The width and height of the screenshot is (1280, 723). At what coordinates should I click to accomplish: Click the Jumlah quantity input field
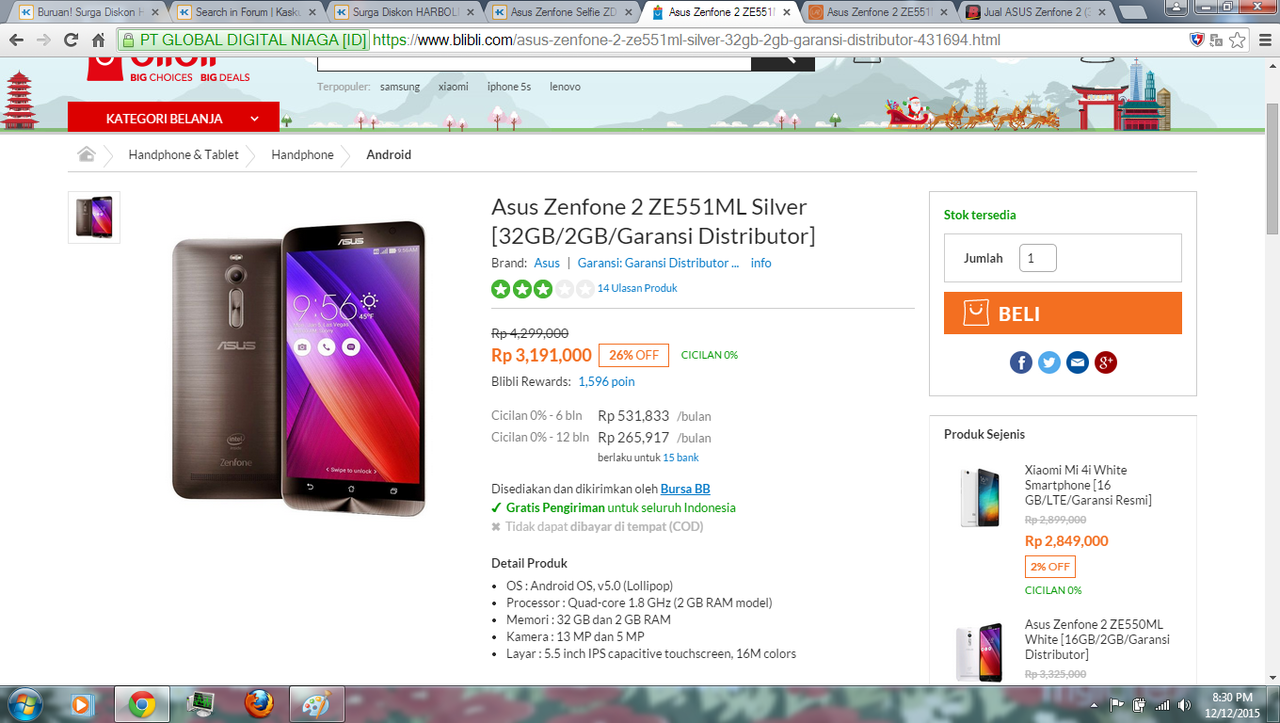1038,258
